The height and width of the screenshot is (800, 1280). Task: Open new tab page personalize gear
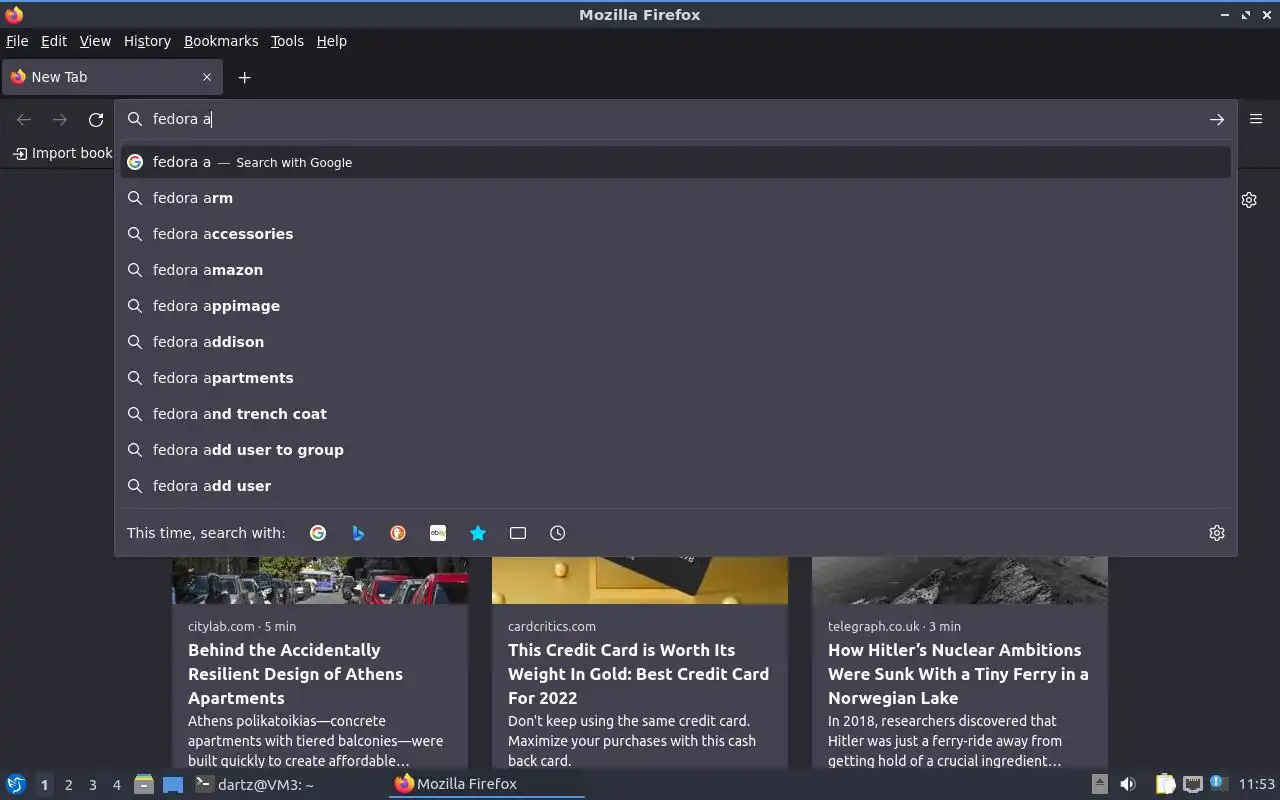click(1249, 200)
